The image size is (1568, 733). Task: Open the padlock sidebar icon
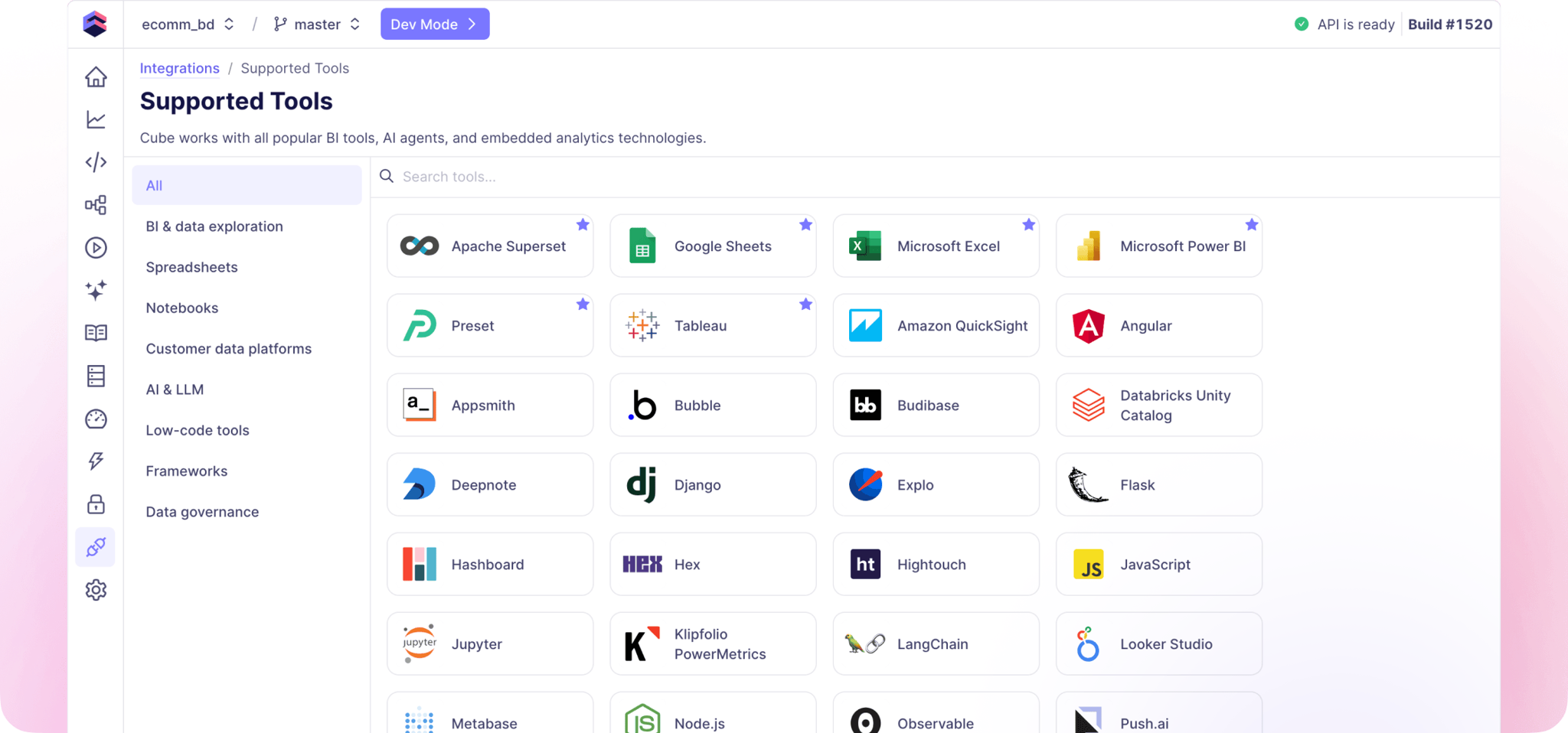point(96,504)
